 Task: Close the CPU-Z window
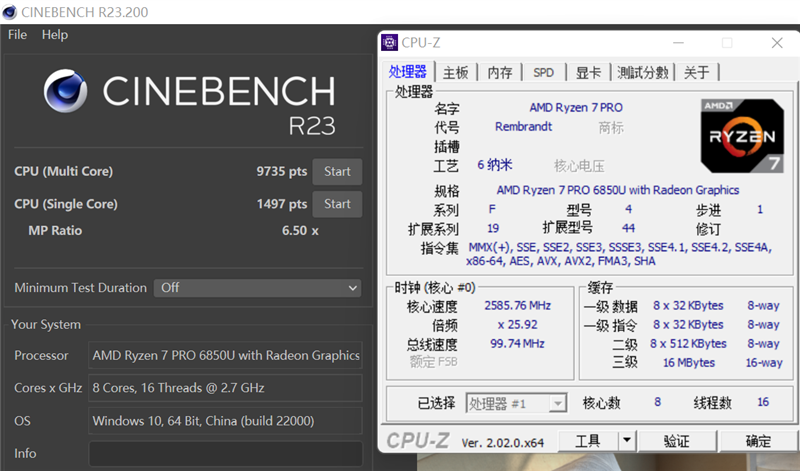pos(777,43)
